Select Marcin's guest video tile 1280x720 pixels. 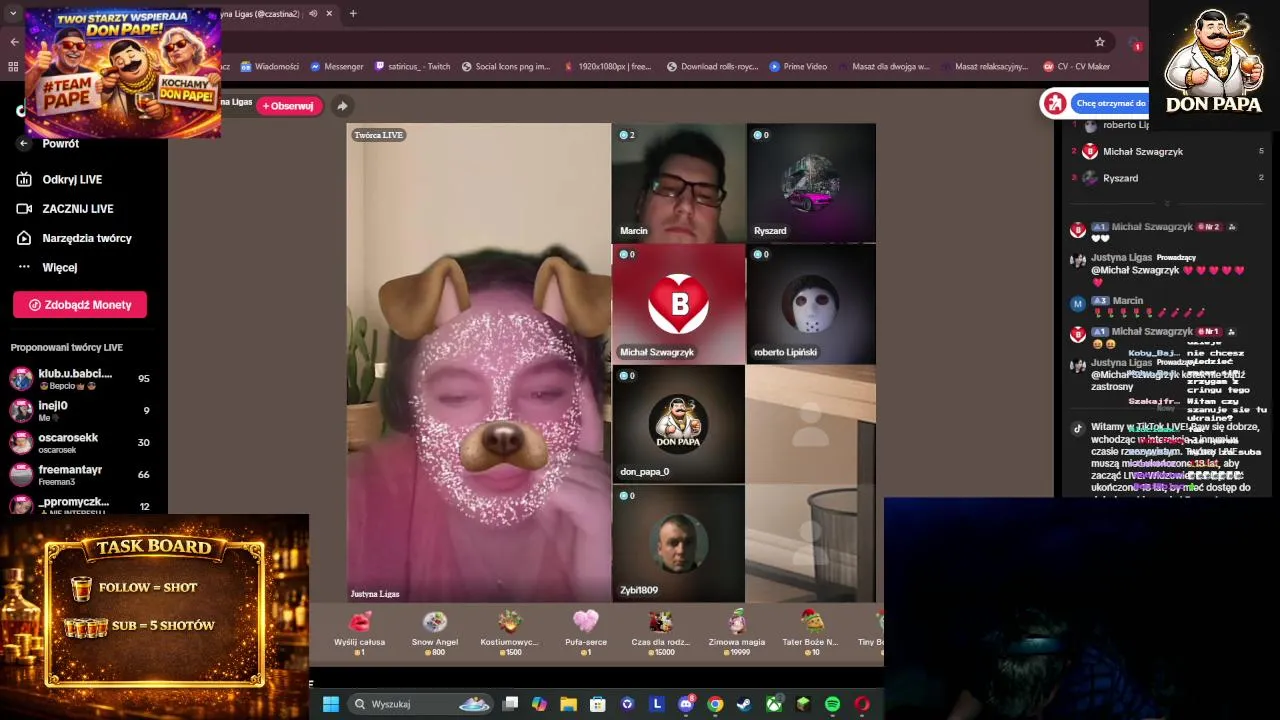pos(678,183)
